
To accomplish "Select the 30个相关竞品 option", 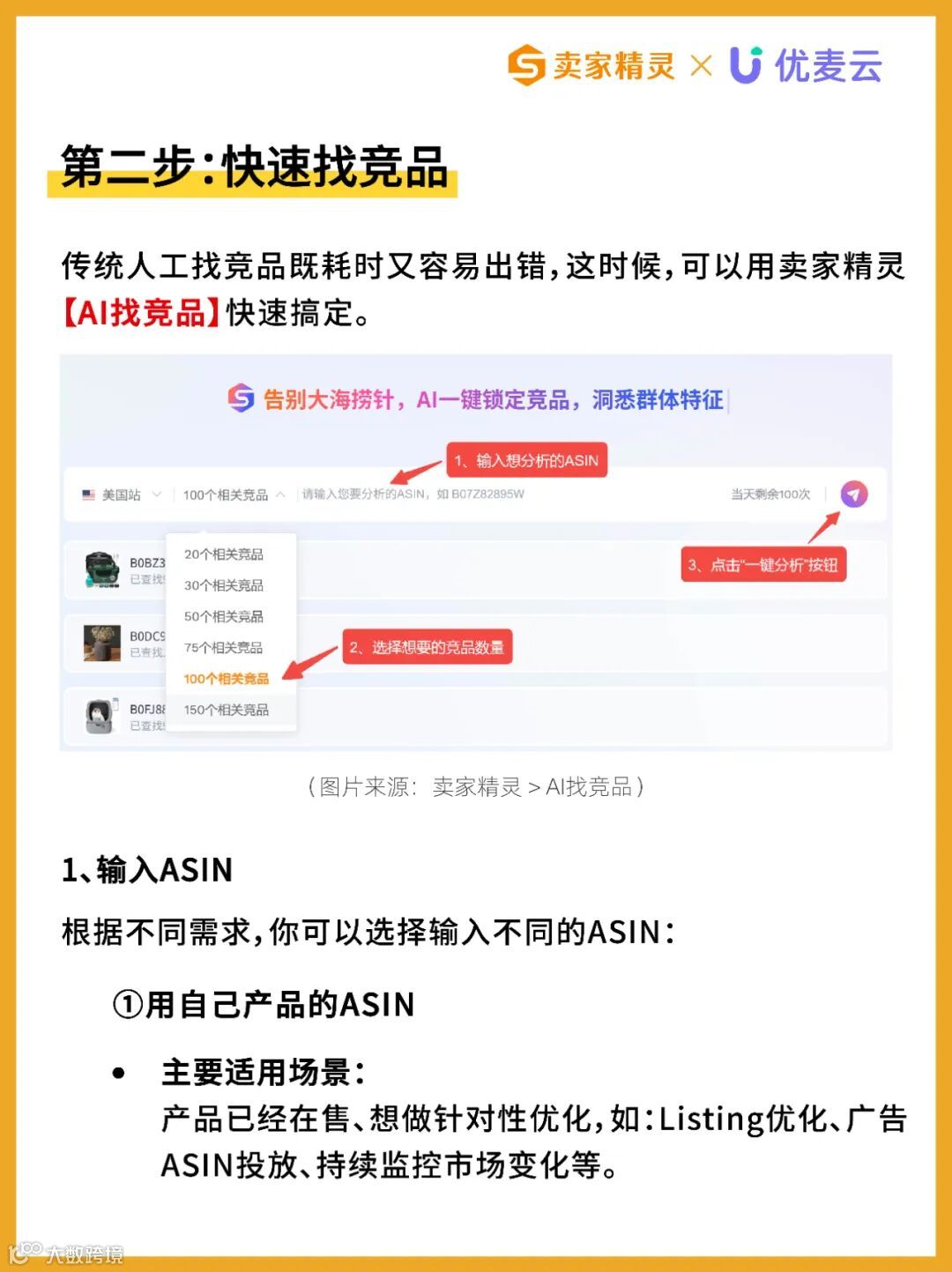I will pyautogui.click(x=224, y=585).
